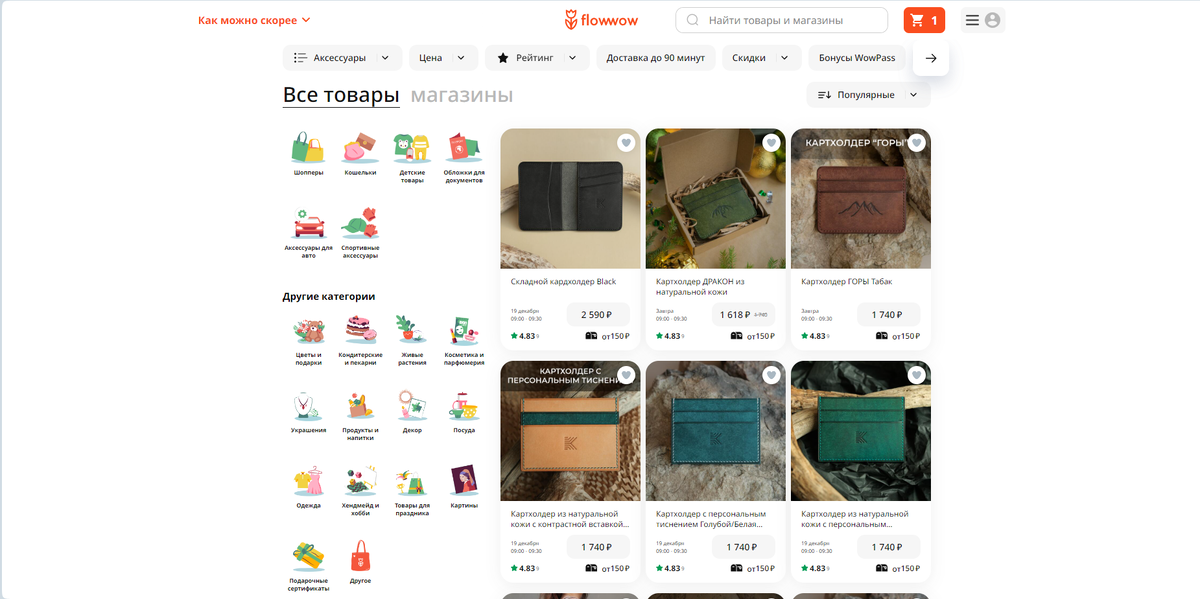Viewport: 1200px width, 599px height.
Task: Open the brown ГОРЫ cardholder photo
Action: pos(861,198)
